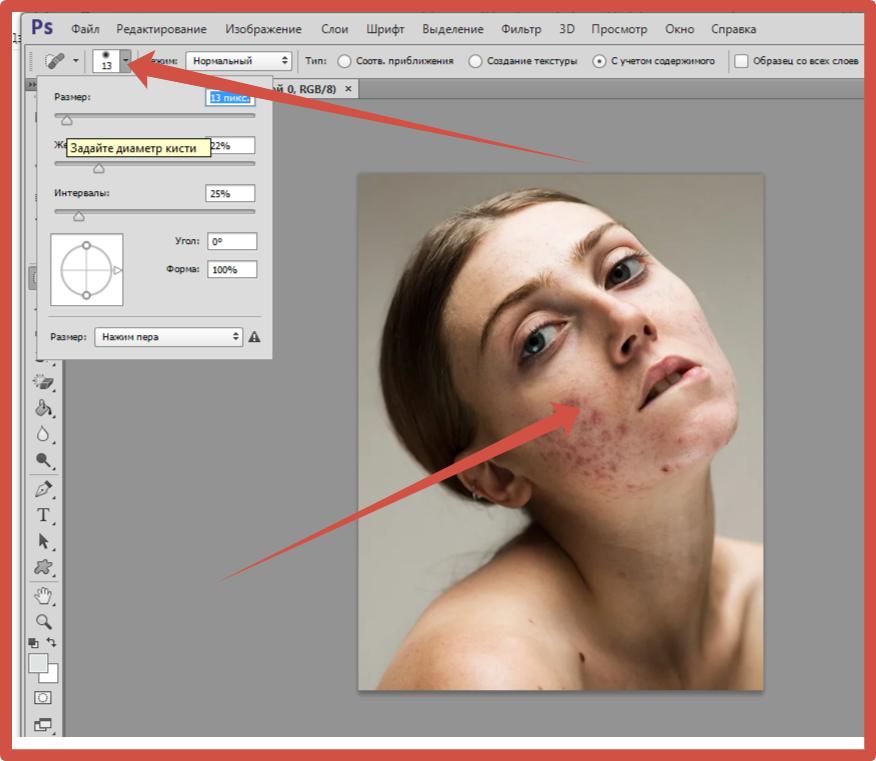Open the 'Нажим пера' size control dropdown
The height and width of the screenshot is (761, 876).
pos(168,337)
